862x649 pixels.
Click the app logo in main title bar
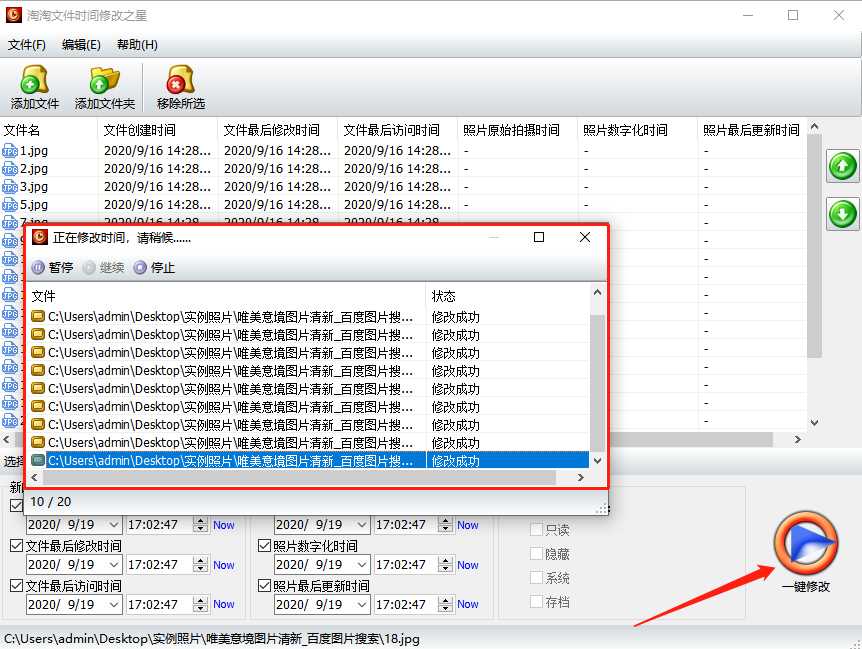(x=14, y=15)
